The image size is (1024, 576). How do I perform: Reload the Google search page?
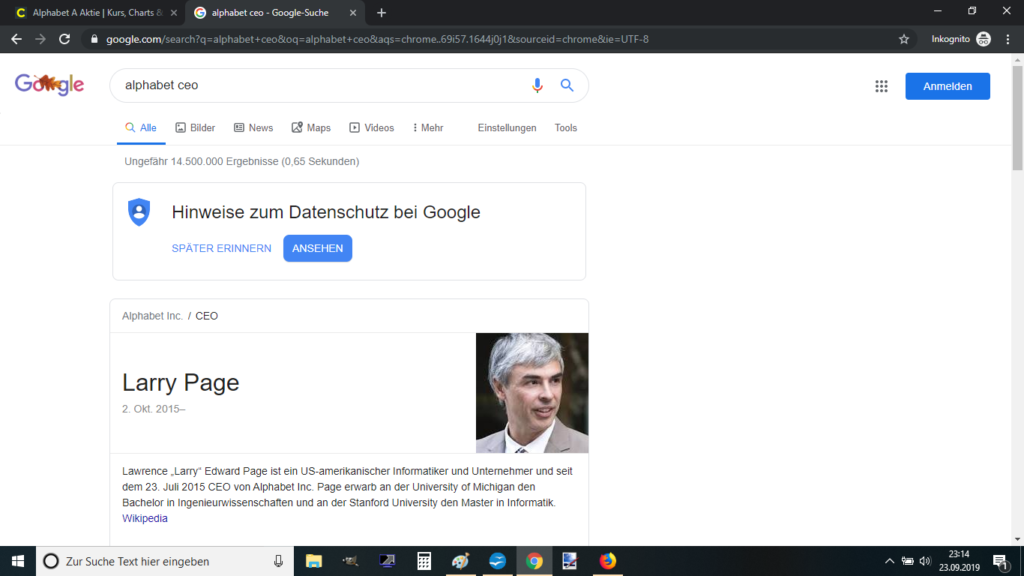64,39
